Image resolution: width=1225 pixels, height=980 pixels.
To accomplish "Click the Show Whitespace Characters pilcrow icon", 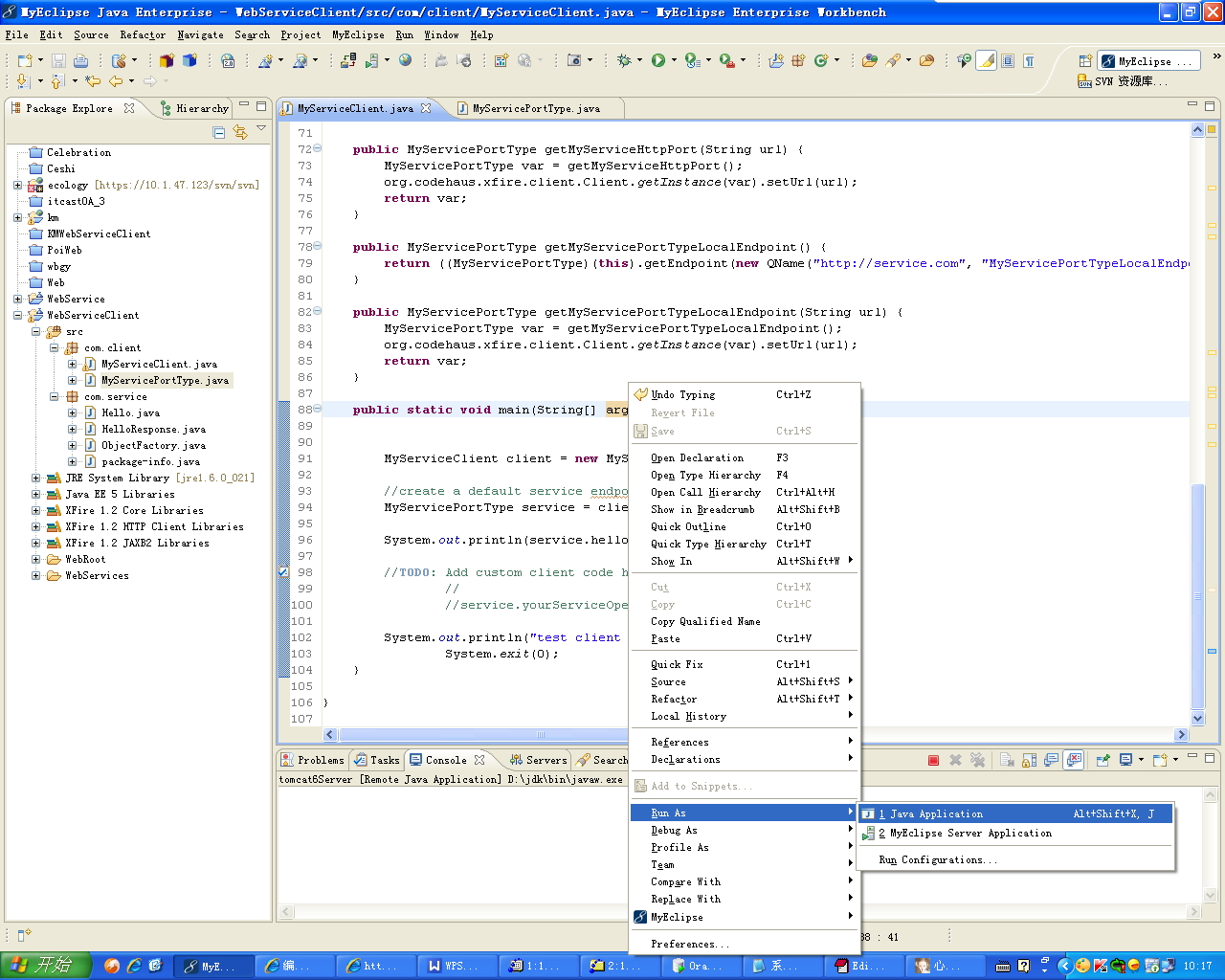I will pyautogui.click(x=1029, y=60).
